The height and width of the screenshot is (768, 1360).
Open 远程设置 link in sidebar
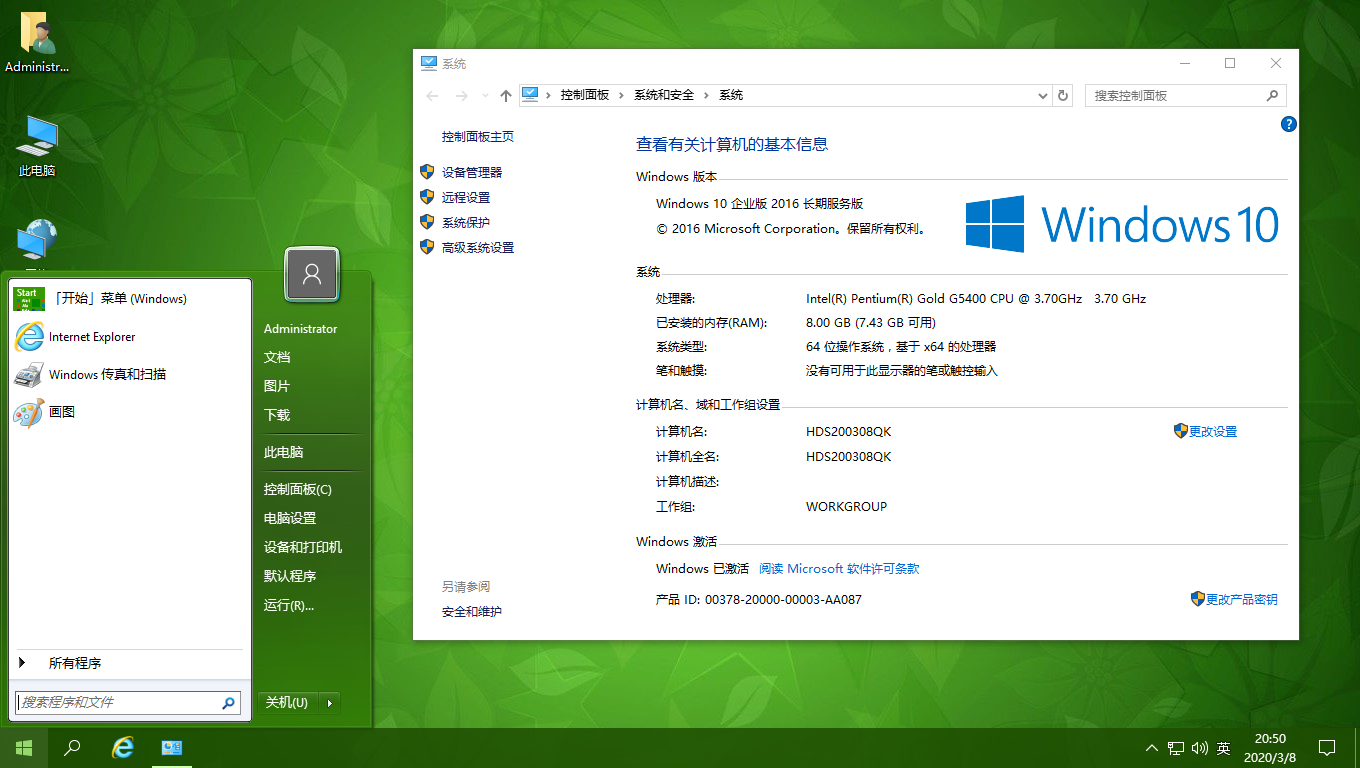pyautogui.click(x=466, y=197)
